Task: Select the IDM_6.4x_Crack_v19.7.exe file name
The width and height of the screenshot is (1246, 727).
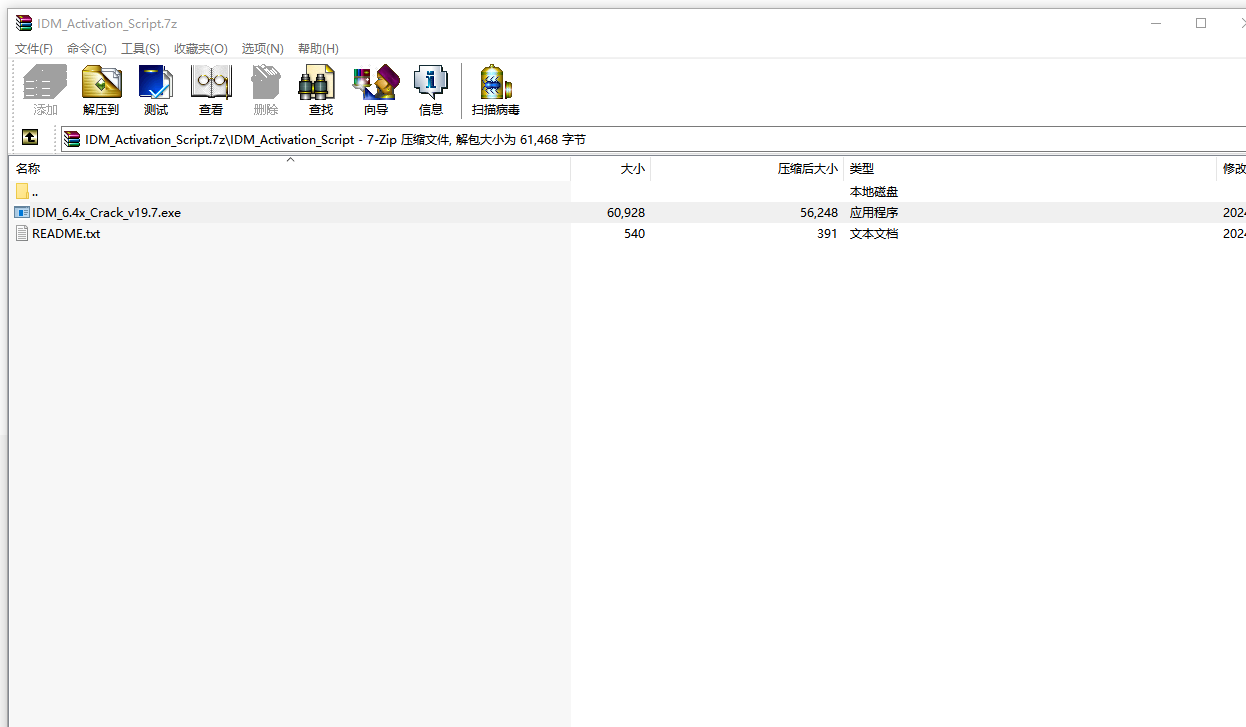Action: pyautogui.click(x=107, y=213)
